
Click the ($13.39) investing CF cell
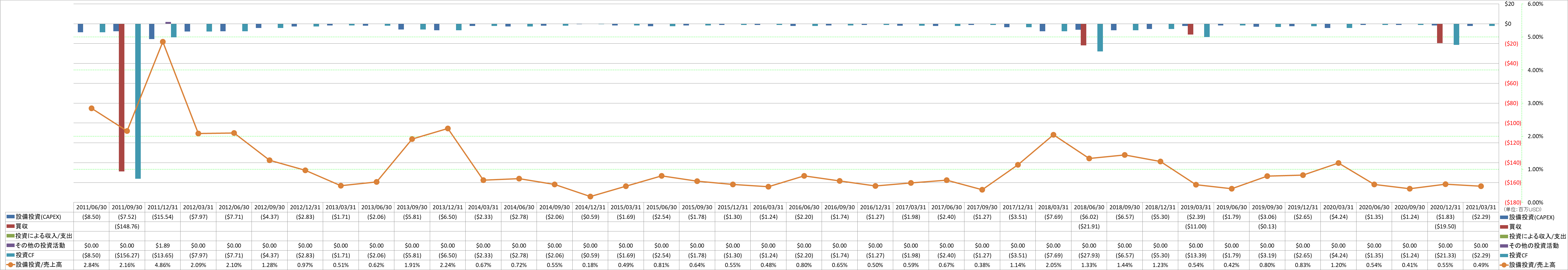click(1196, 255)
